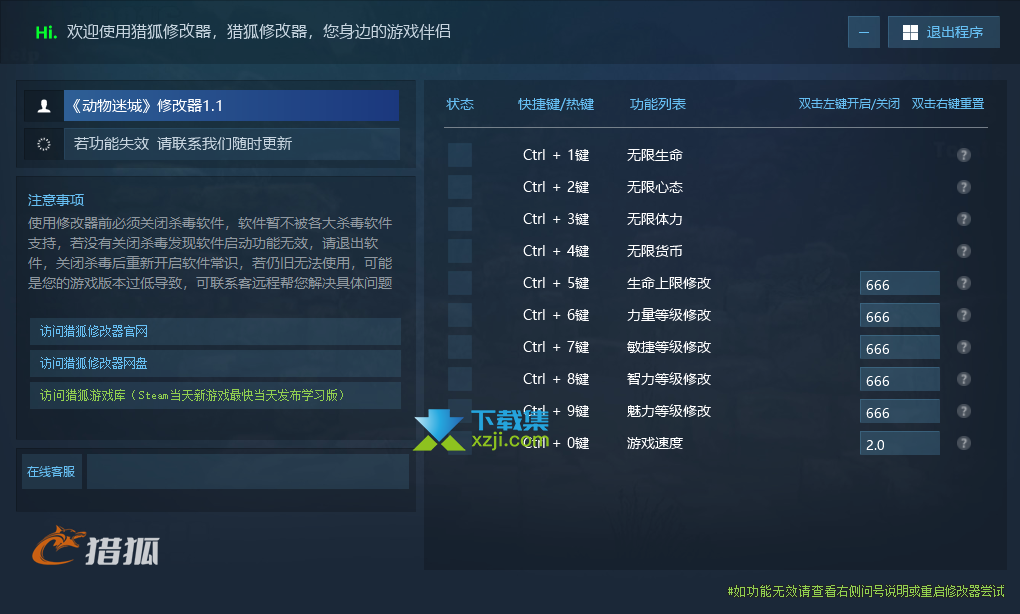This screenshot has width=1020, height=614.
Task: Minimize the trainer window
Action: click(x=864, y=32)
